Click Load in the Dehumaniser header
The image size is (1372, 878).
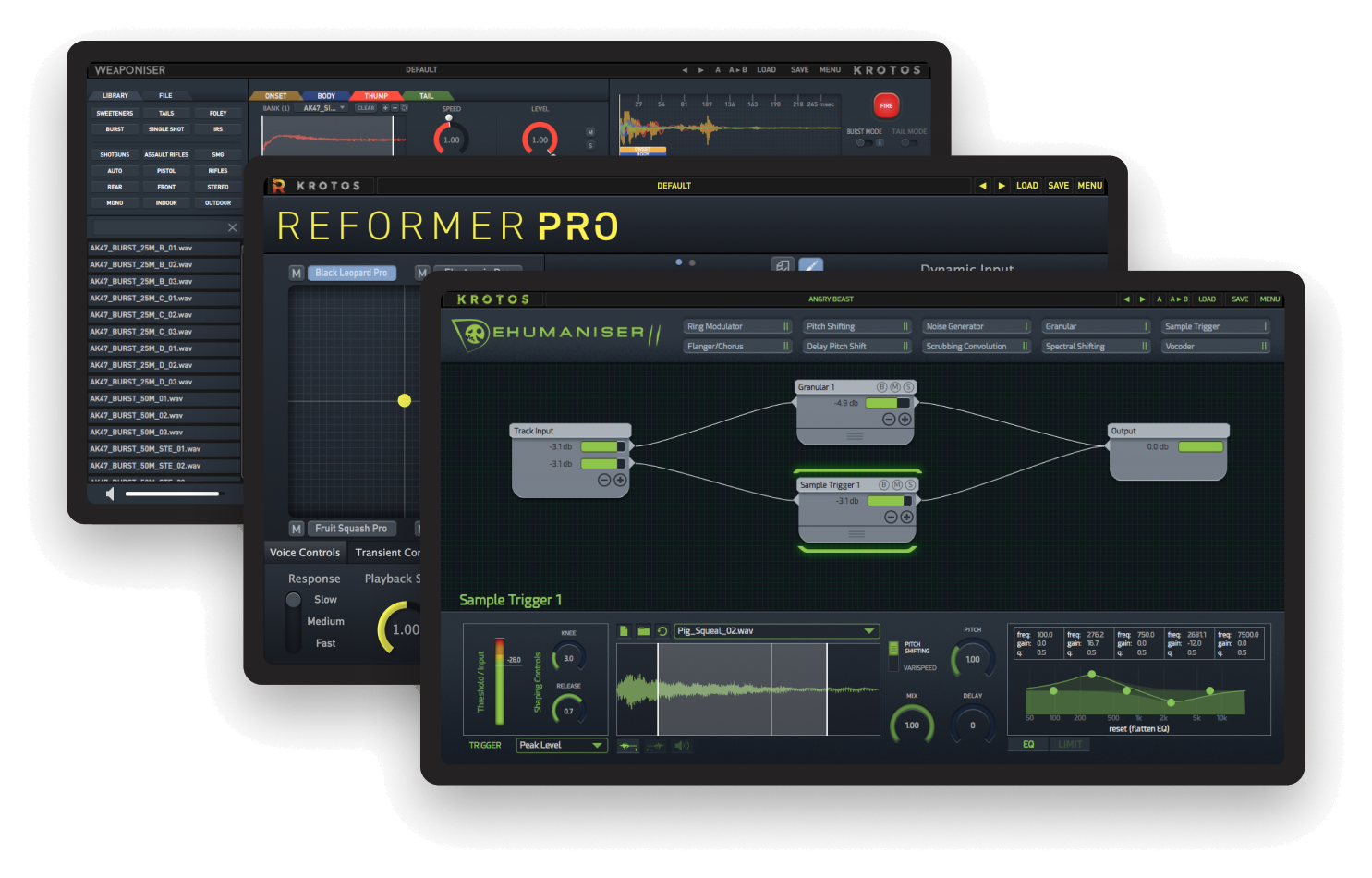[x=1207, y=299]
